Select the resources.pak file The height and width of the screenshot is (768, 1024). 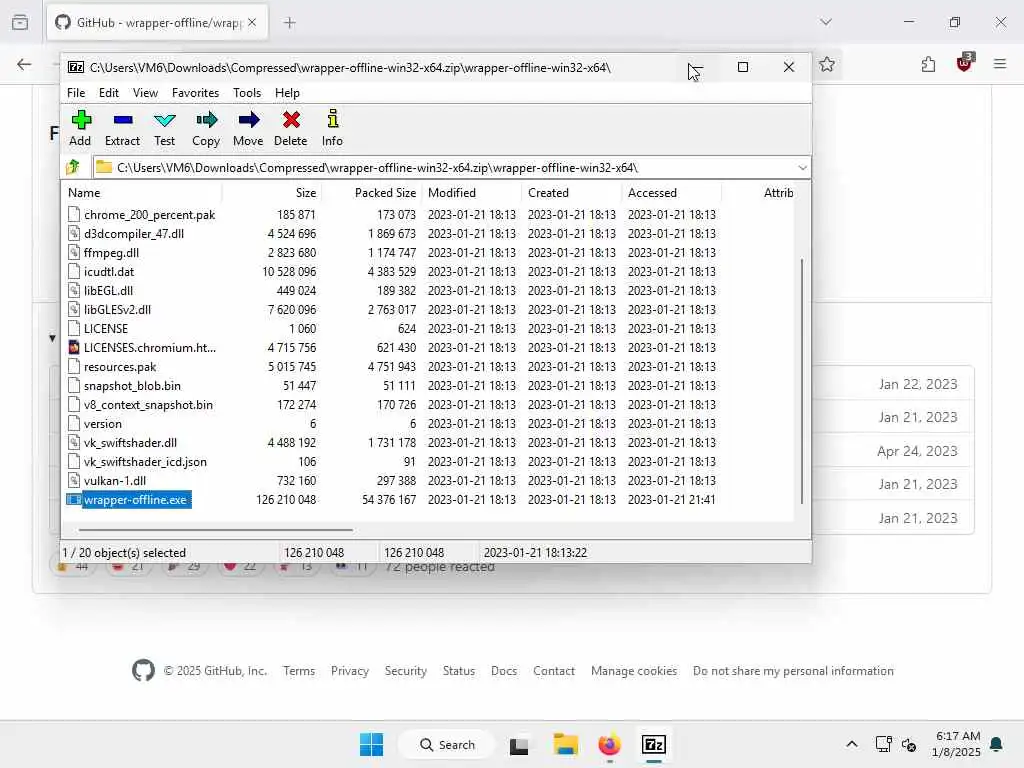click(x=120, y=366)
